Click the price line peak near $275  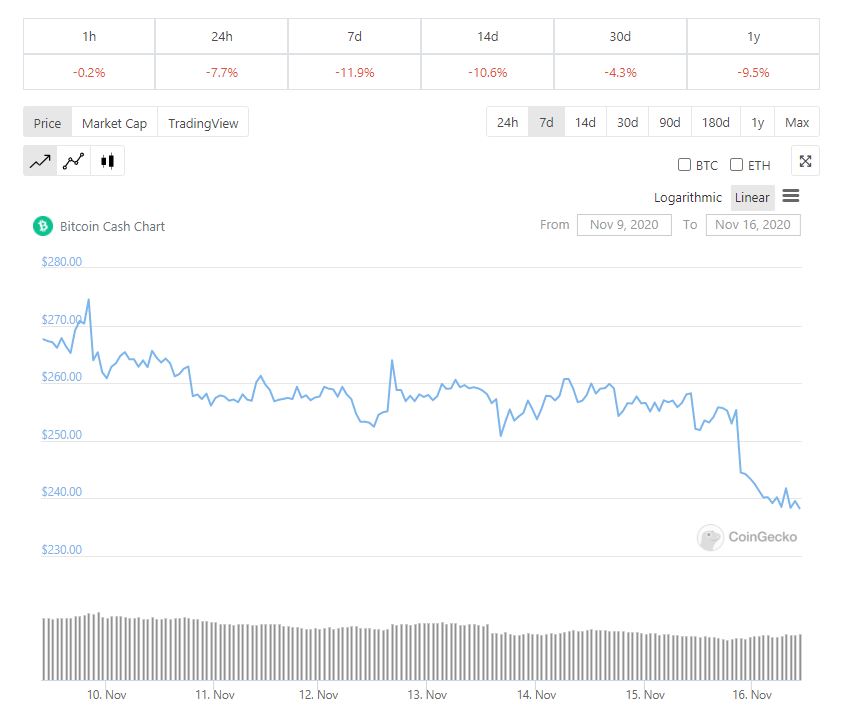[89, 300]
